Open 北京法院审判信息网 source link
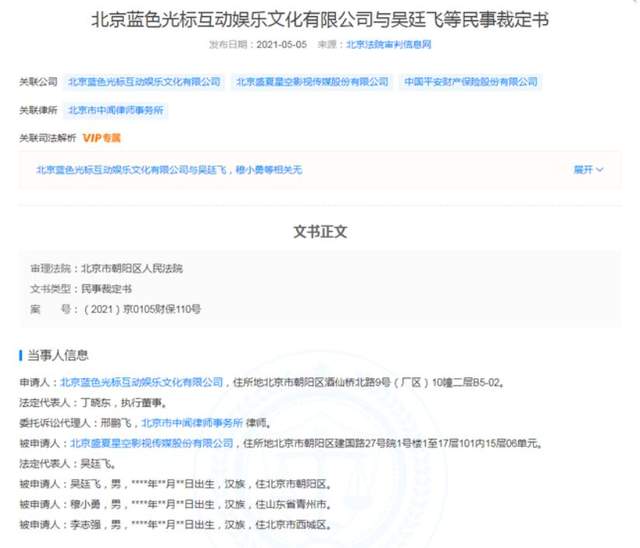This screenshot has width=640, height=548. coord(389,44)
